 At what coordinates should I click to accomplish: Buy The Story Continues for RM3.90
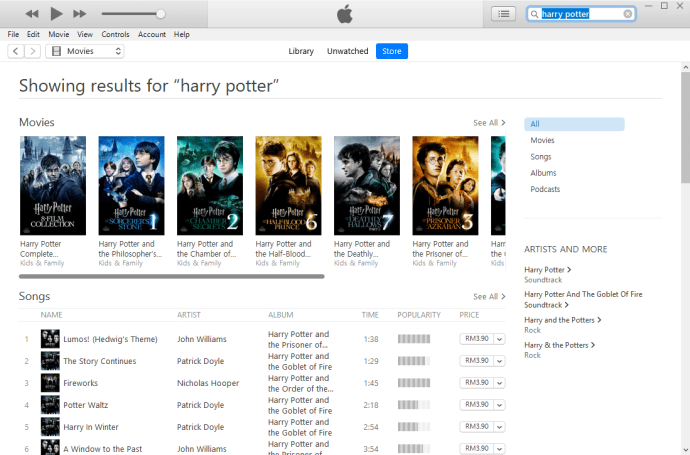pyautogui.click(x=475, y=361)
